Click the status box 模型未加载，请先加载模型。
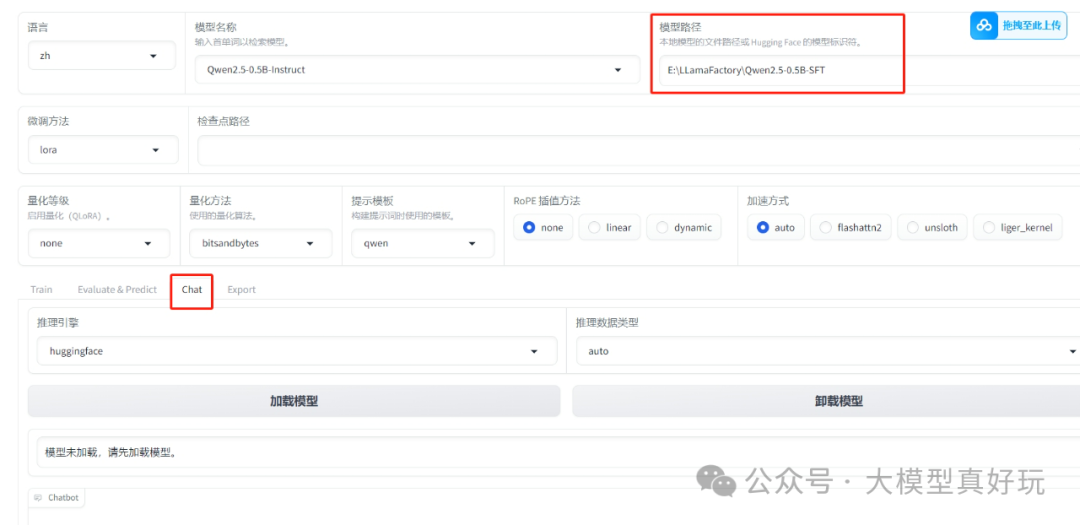The width and height of the screenshot is (1080, 525). (558, 453)
